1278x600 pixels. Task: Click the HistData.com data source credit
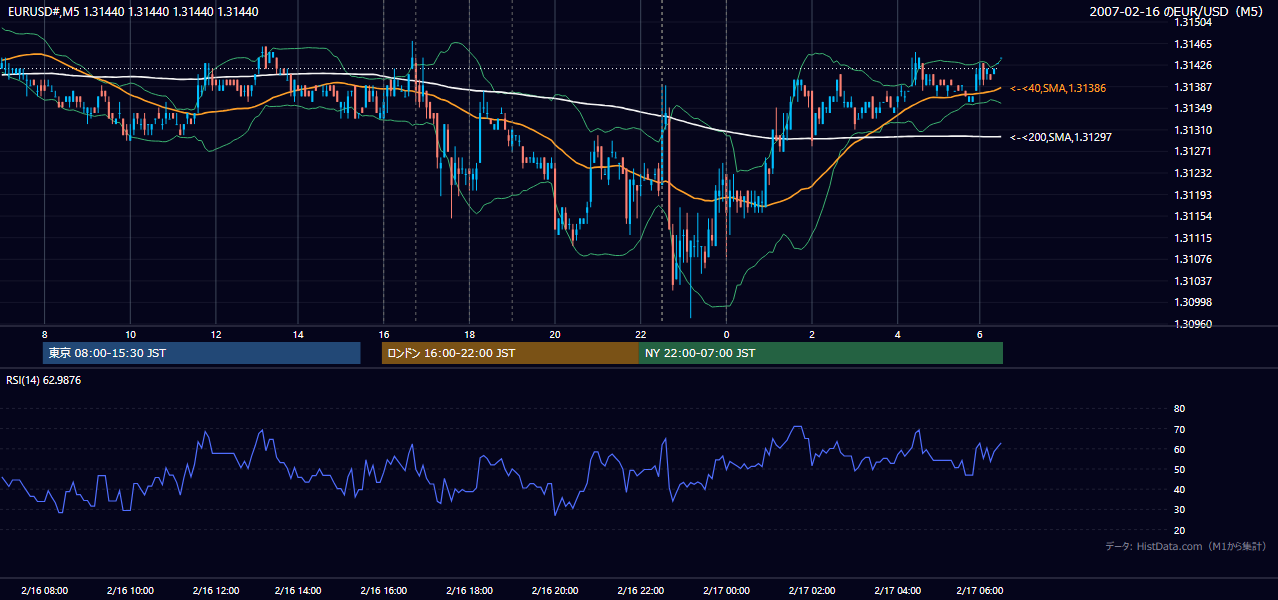1186,546
